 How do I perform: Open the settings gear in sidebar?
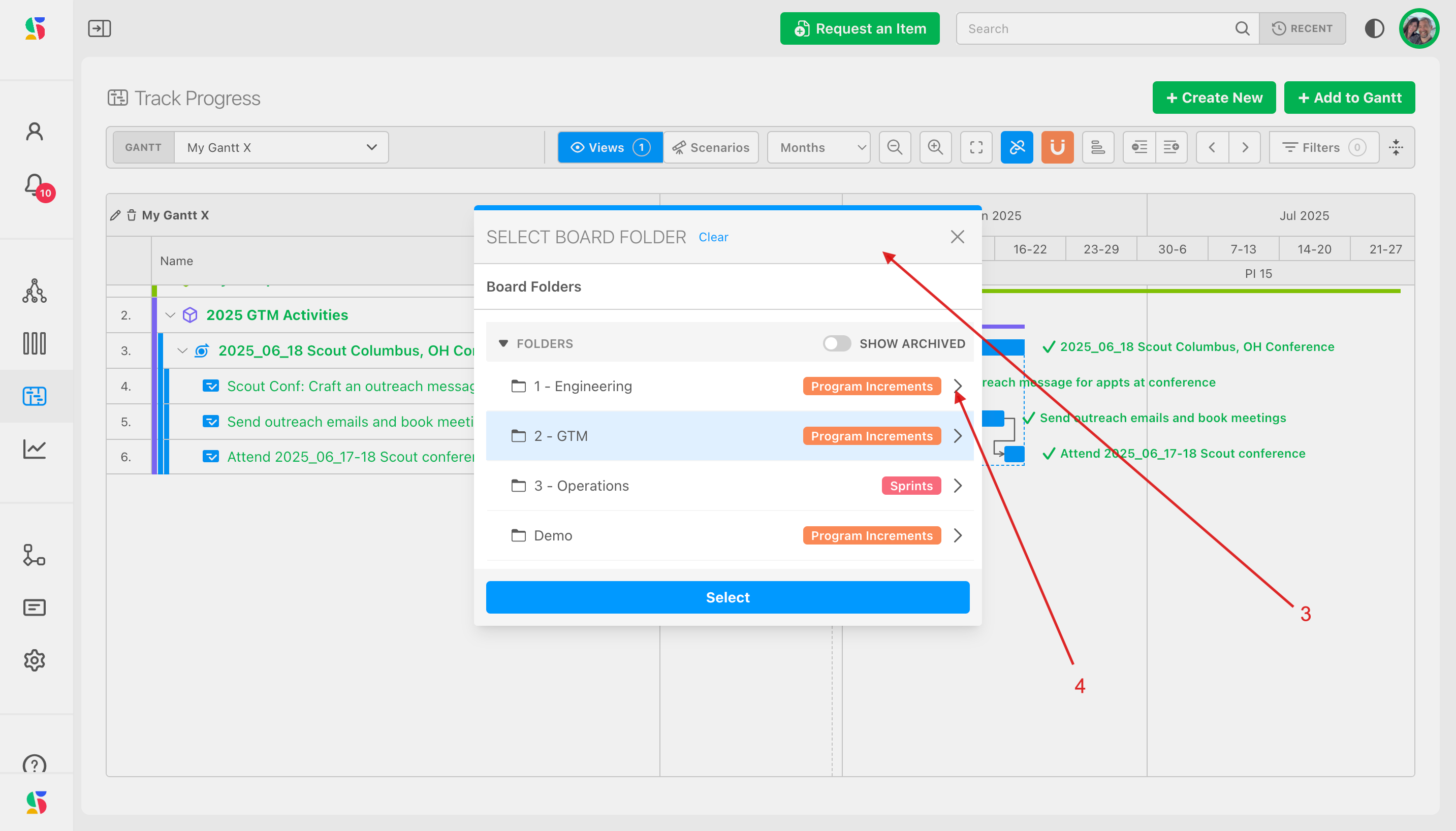coord(34,660)
